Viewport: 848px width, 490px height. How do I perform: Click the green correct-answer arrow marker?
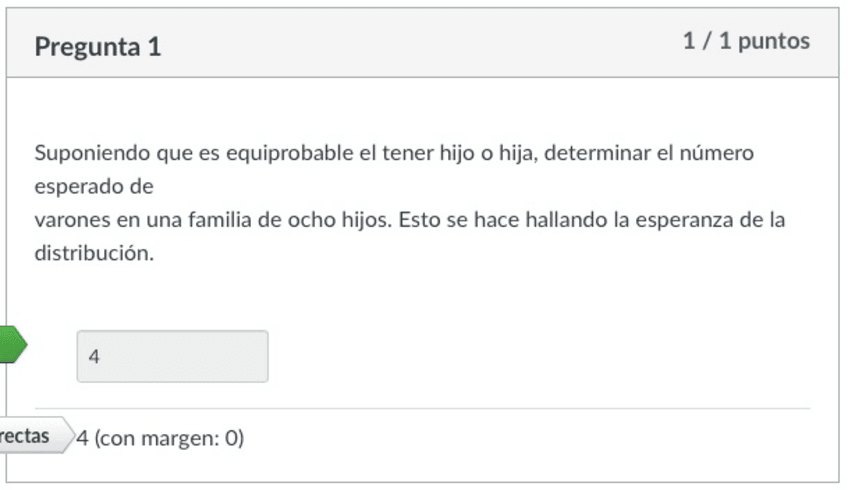[x=12, y=344]
